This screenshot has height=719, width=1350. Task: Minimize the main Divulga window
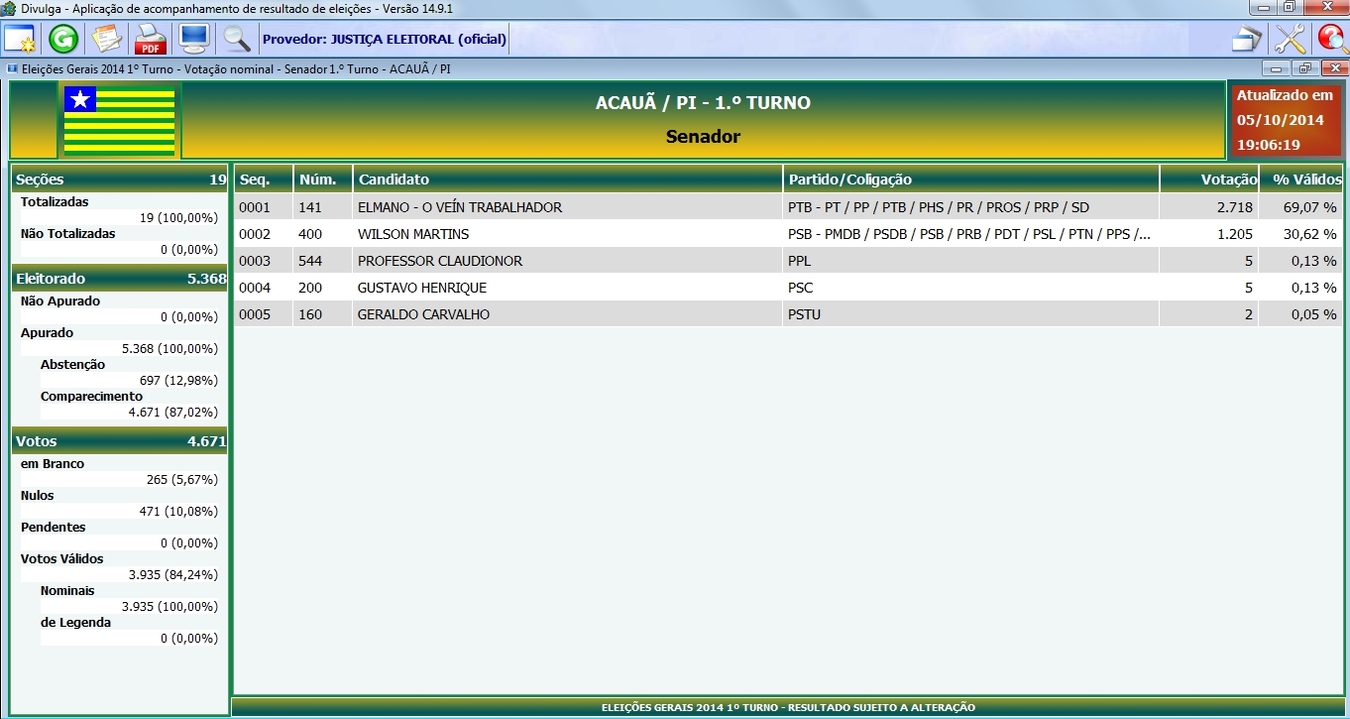pyautogui.click(x=1264, y=7)
